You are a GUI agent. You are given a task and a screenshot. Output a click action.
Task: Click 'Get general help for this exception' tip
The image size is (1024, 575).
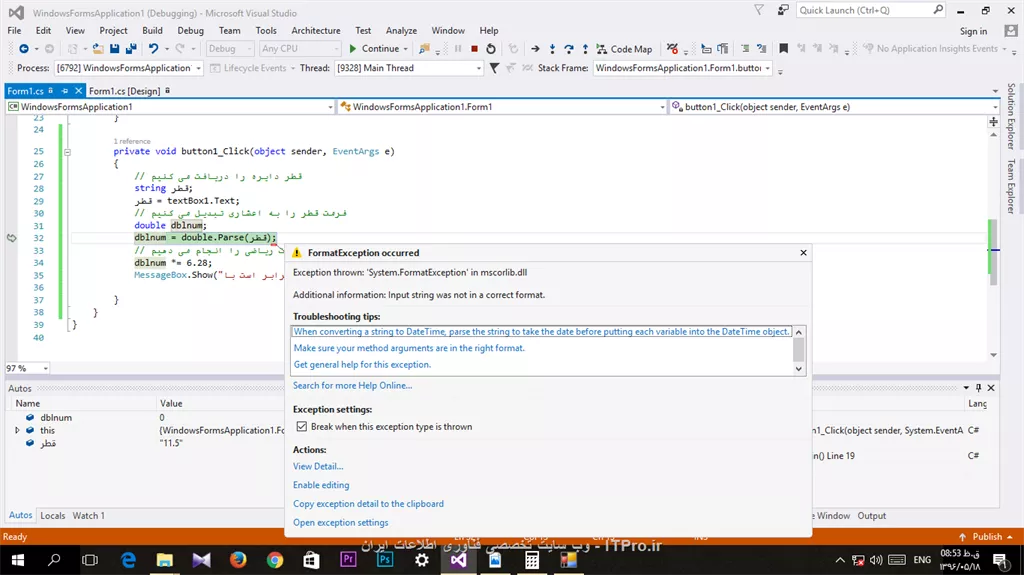[362, 365]
